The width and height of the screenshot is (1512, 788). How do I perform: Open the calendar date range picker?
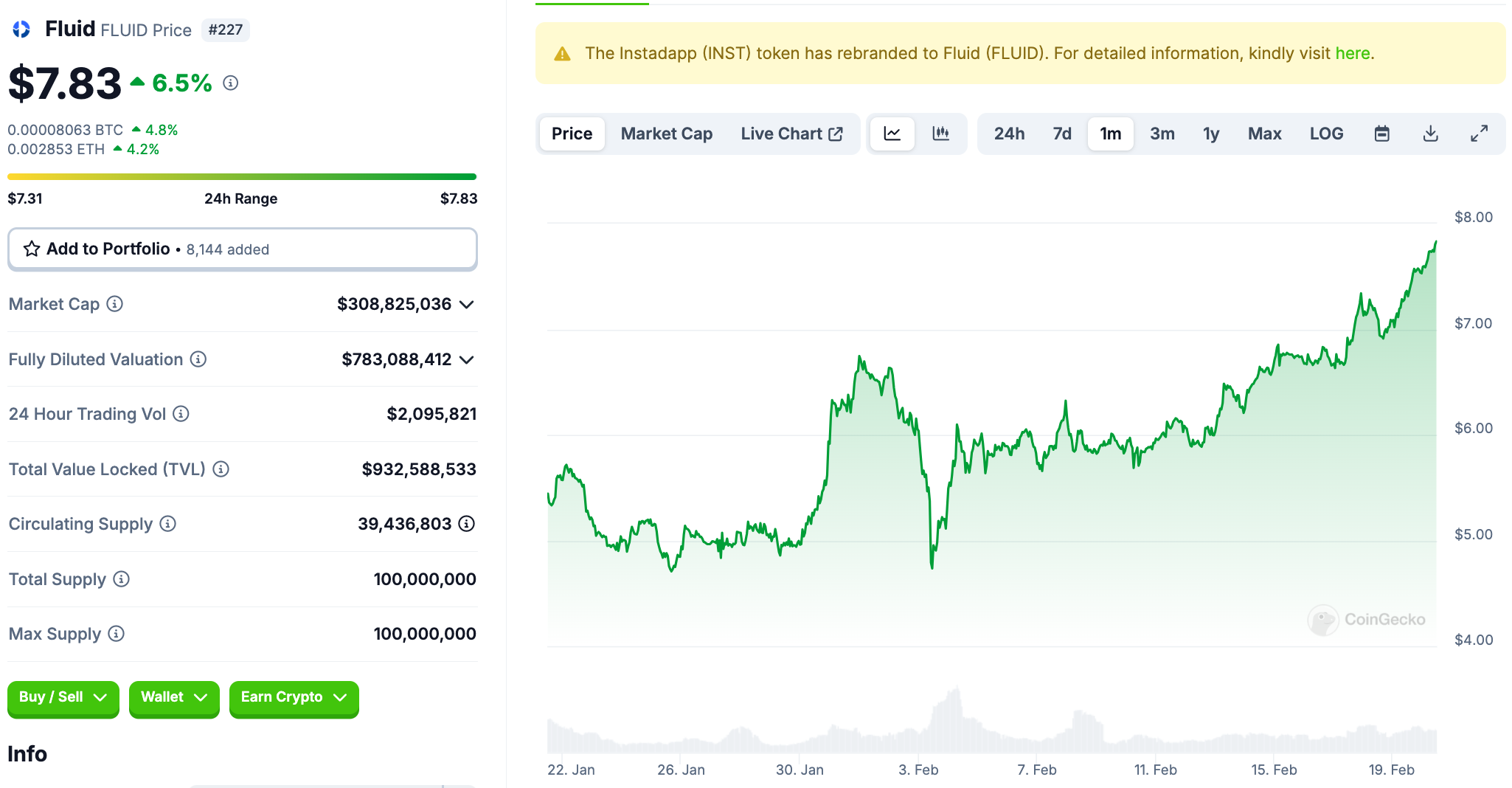tap(1381, 134)
